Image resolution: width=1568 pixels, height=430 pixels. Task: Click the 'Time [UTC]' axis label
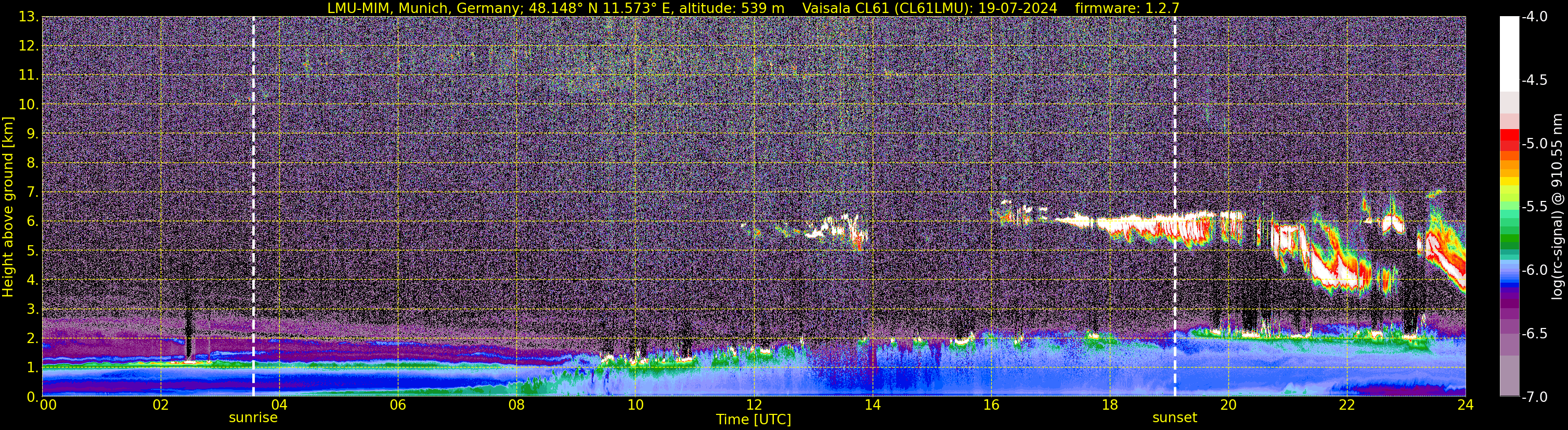pos(754,420)
